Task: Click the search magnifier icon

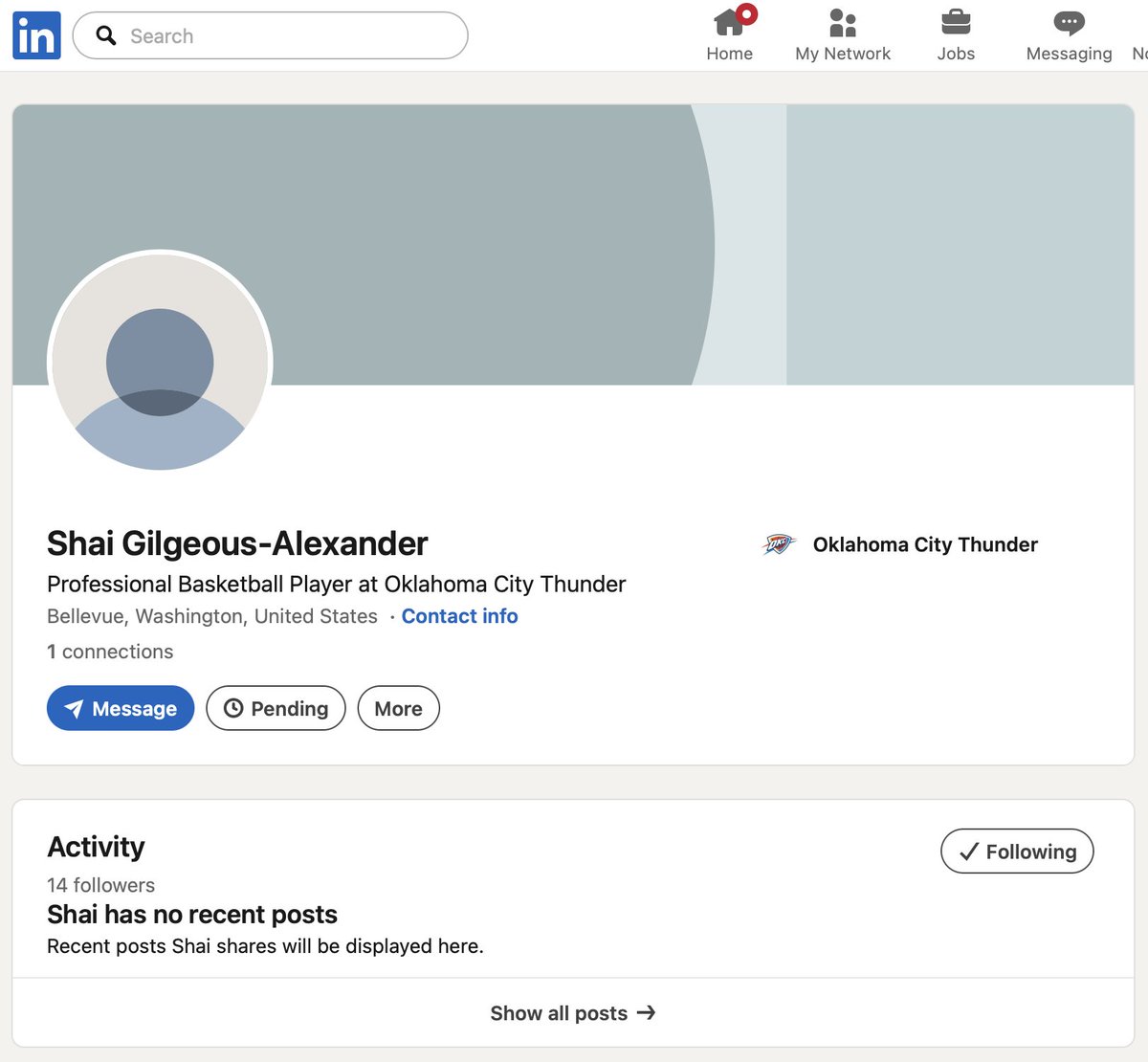Action: (106, 36)
